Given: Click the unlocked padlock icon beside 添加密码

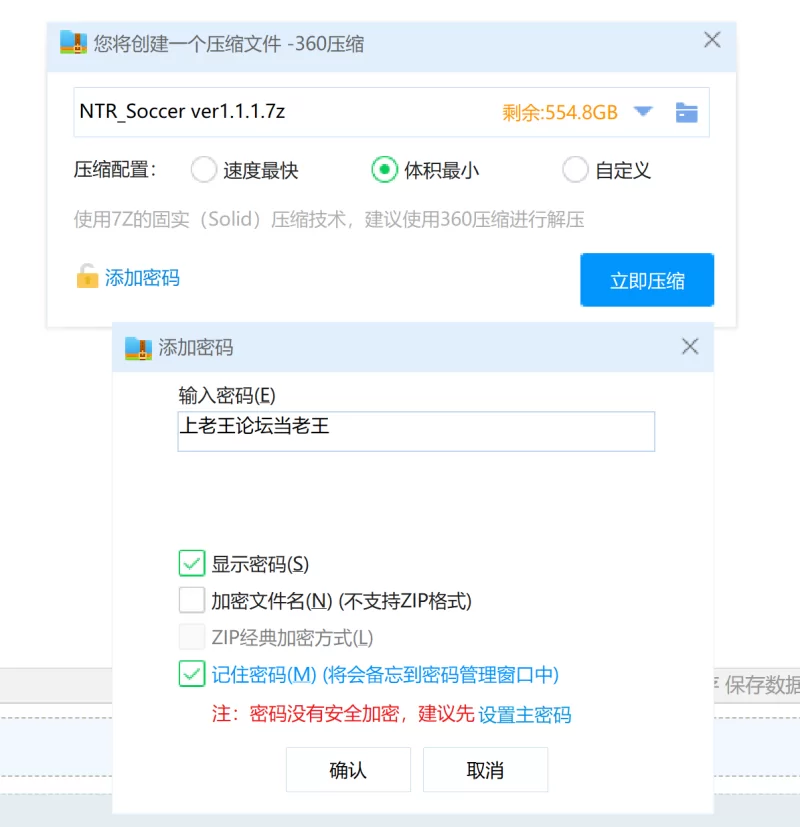Looking at the screenshot, I should coord(87,276).
